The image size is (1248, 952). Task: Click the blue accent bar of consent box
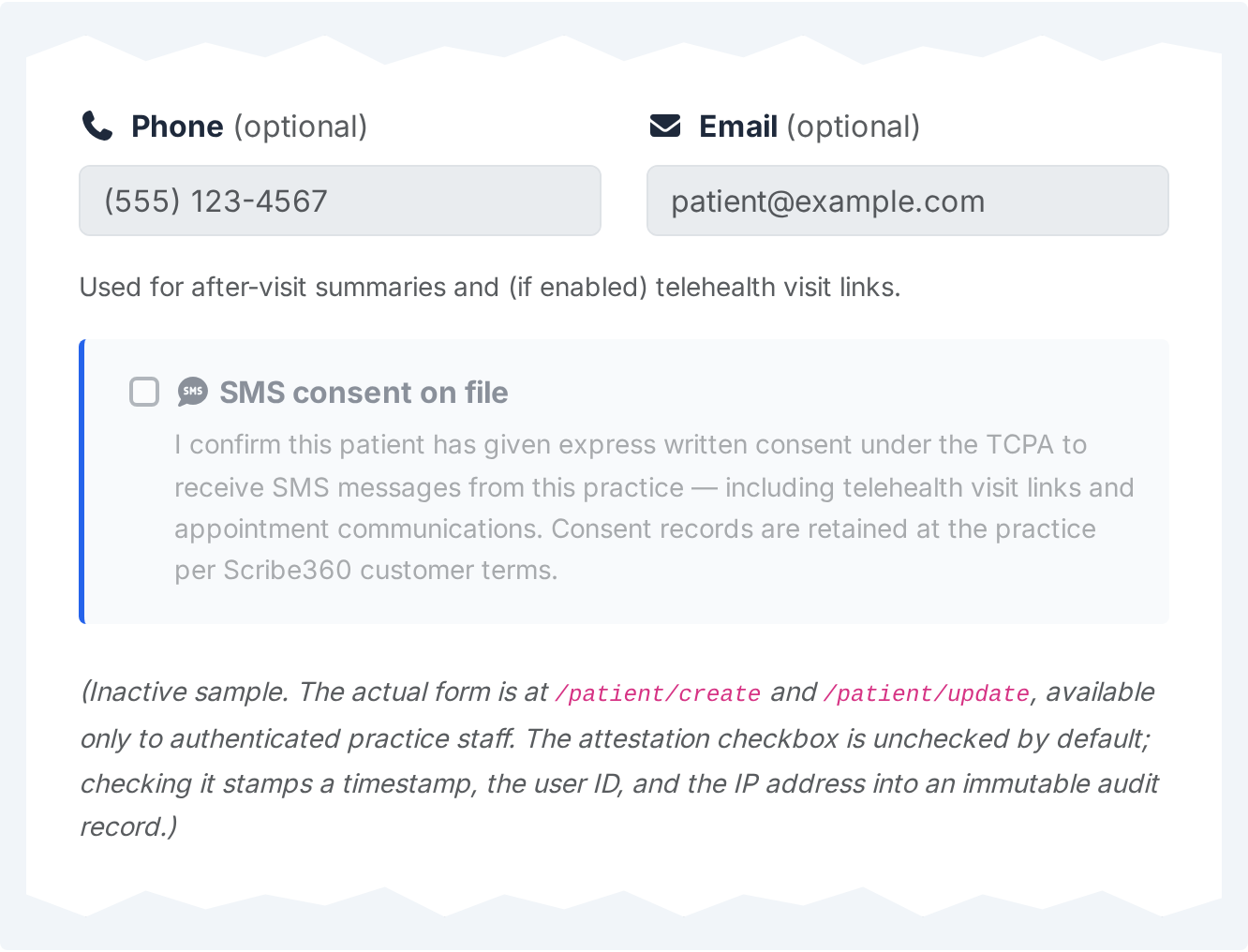pos(82,481)
